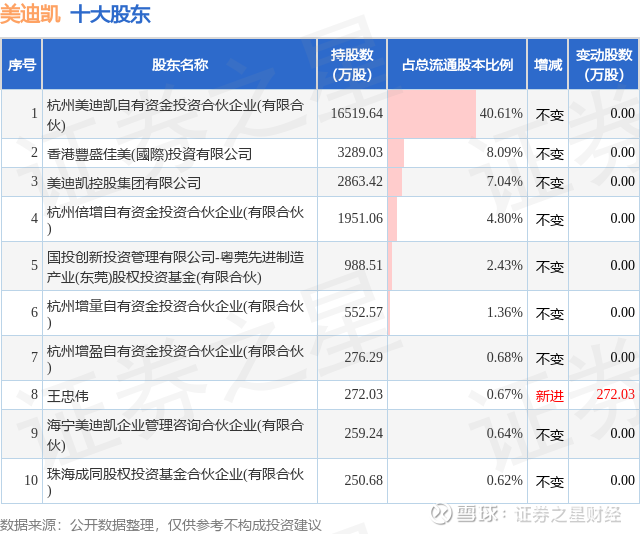This screenshot has width=640, height=534.
Task: Click shareholder 杭州增量自有资金投资合伙企业
Action: coord(175,314)
